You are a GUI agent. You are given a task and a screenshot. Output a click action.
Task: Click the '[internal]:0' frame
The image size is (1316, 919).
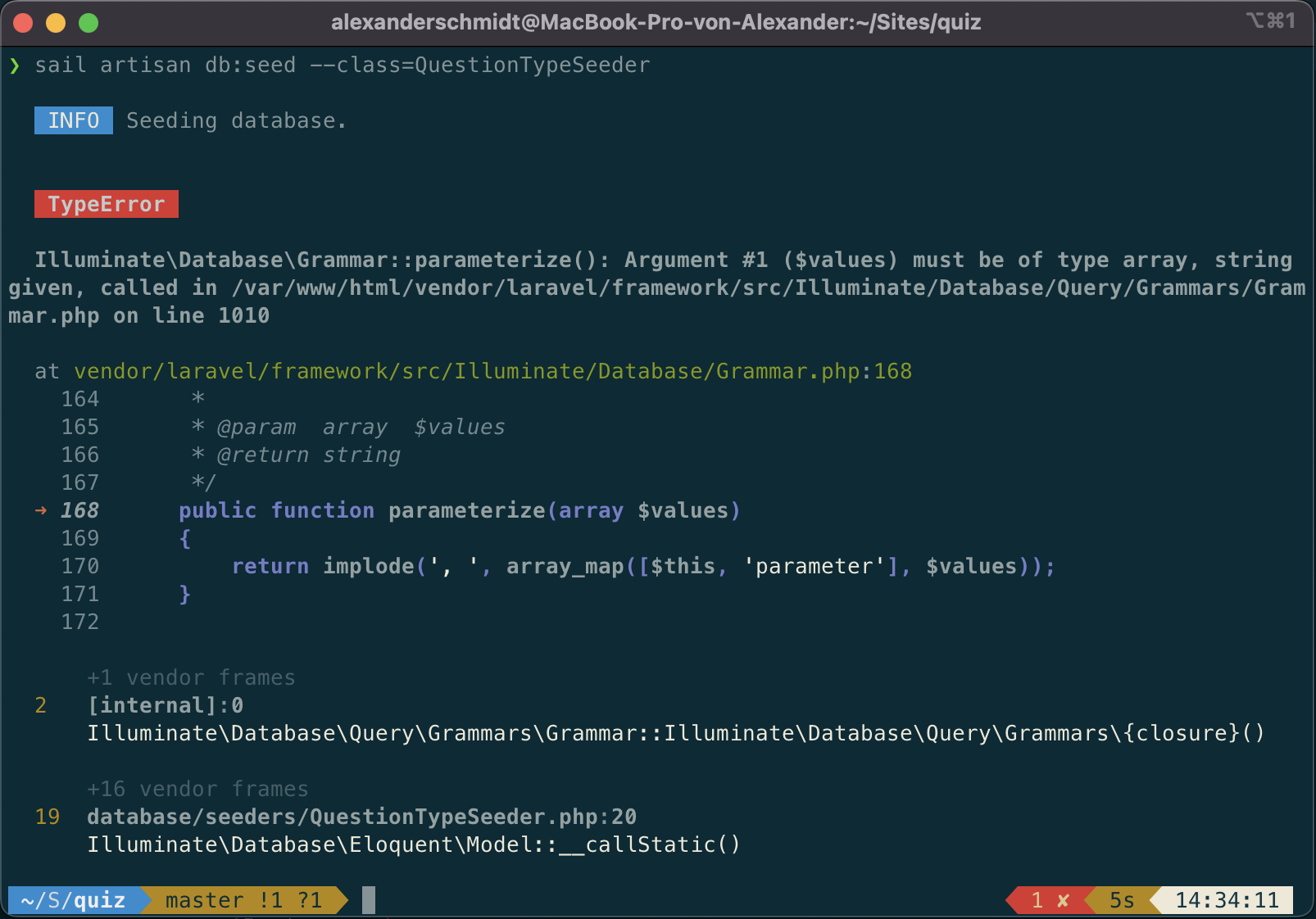click(x=166, y=705)
